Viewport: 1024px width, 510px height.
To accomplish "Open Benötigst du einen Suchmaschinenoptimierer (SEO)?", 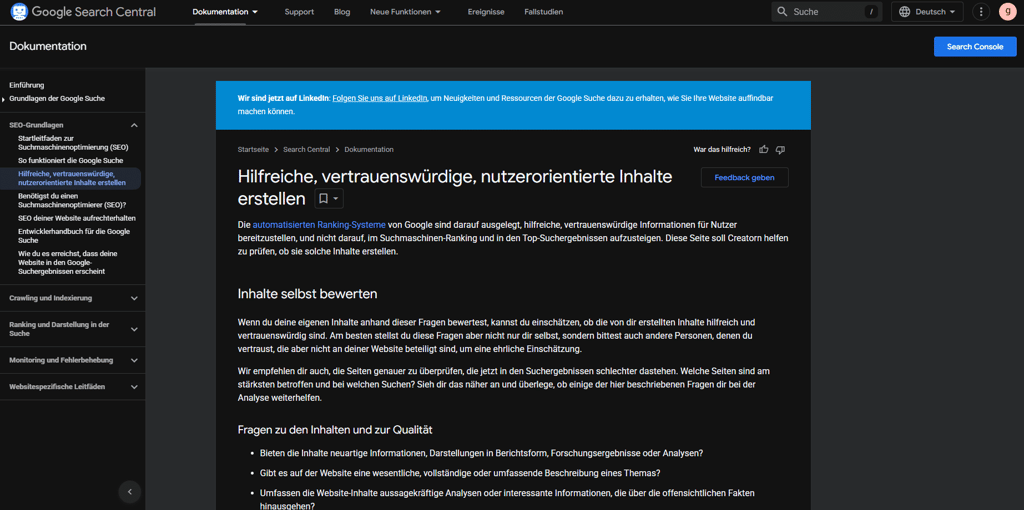I will click(70, 200).
